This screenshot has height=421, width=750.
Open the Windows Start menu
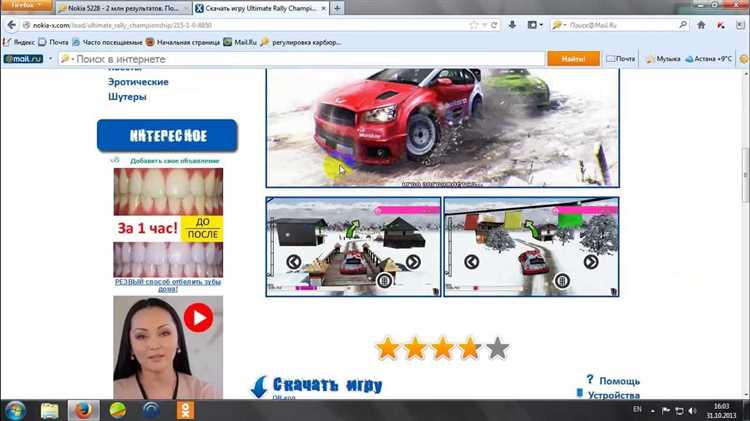click(x=15, y=410)
